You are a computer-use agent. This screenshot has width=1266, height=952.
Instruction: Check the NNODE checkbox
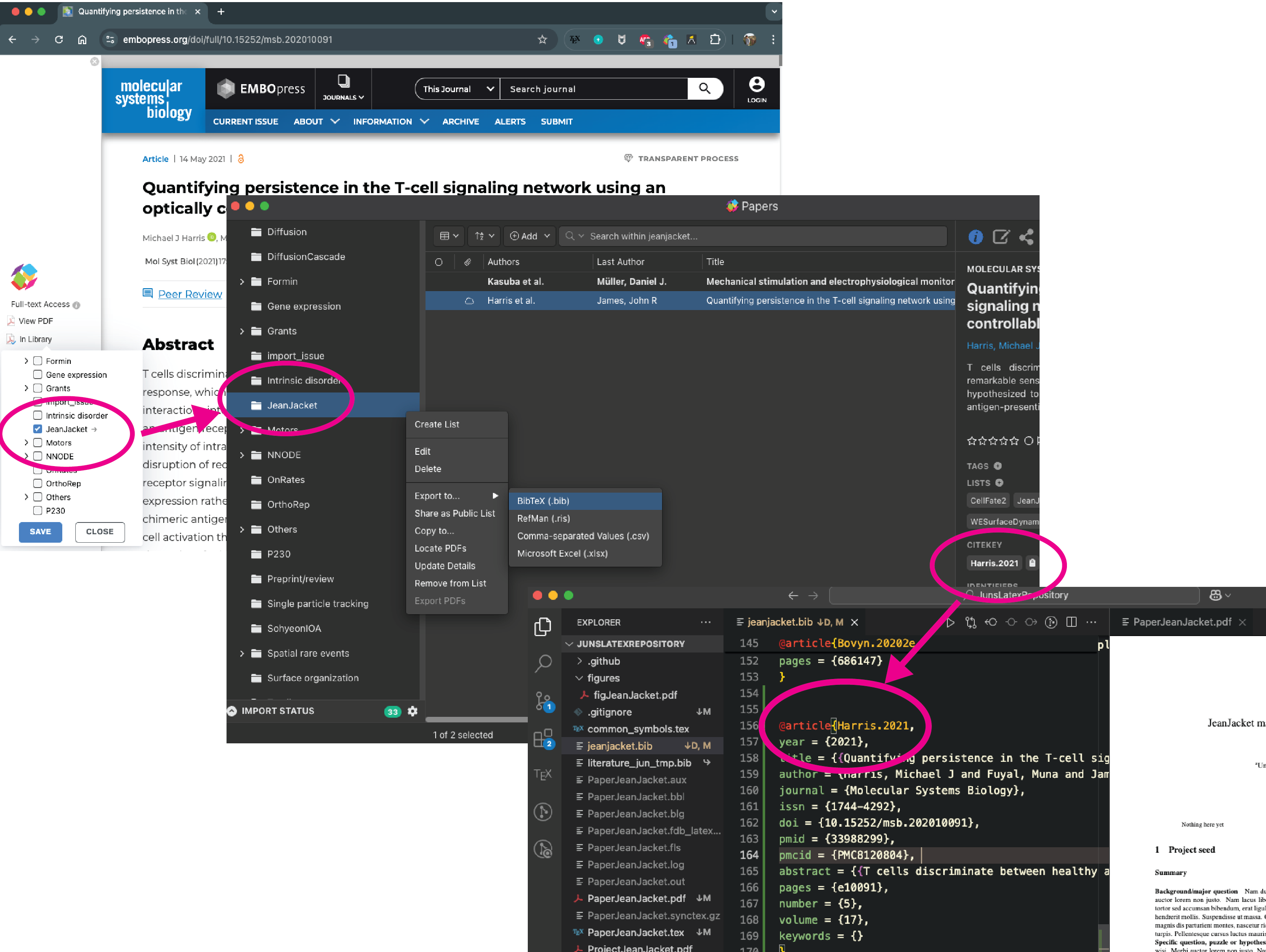coord(38,456)
